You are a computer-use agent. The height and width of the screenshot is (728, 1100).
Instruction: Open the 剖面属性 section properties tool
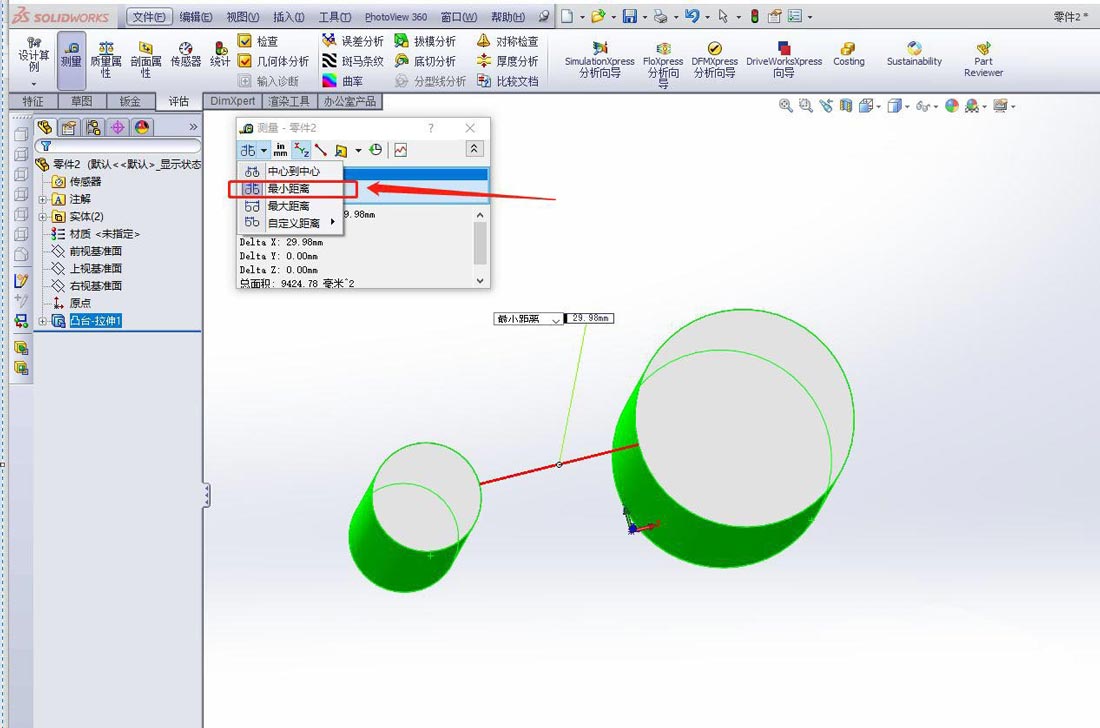(x=146, y=60)
